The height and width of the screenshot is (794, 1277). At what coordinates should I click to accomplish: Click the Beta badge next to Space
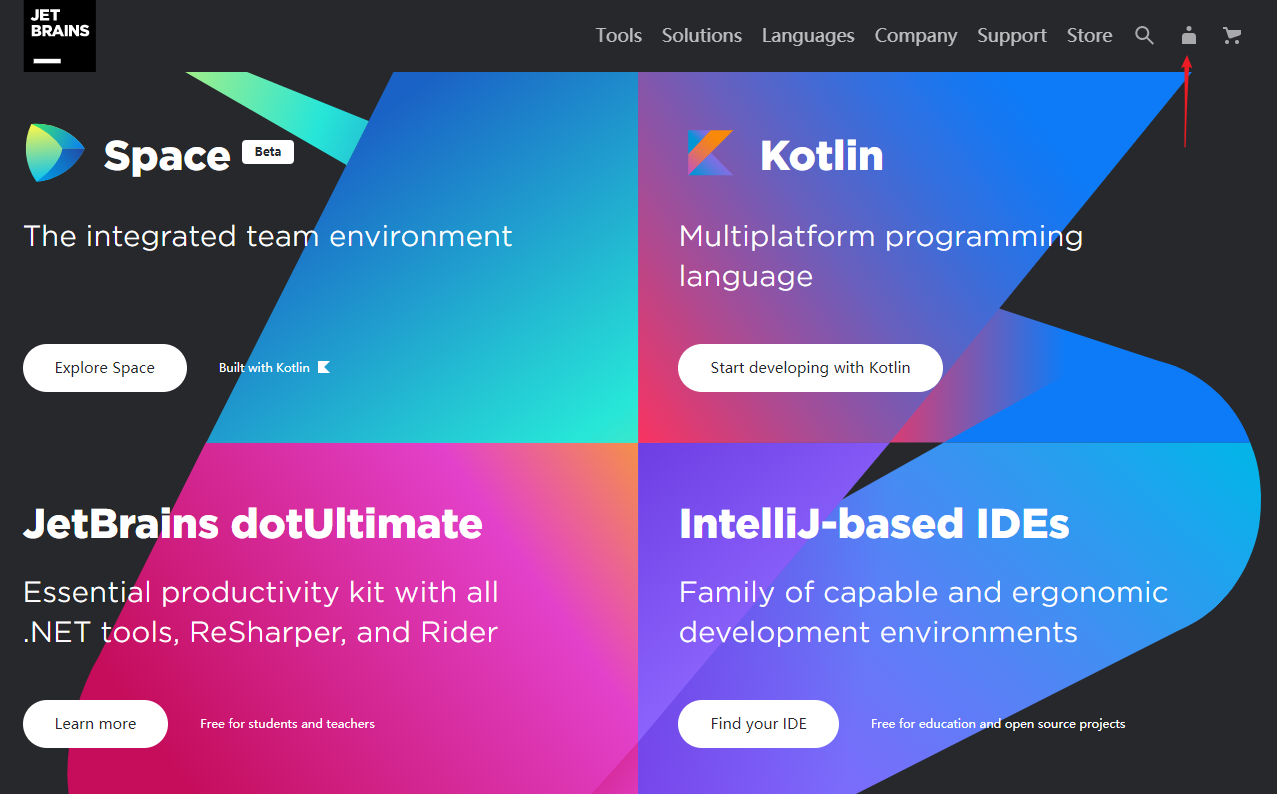coord(268,152)
